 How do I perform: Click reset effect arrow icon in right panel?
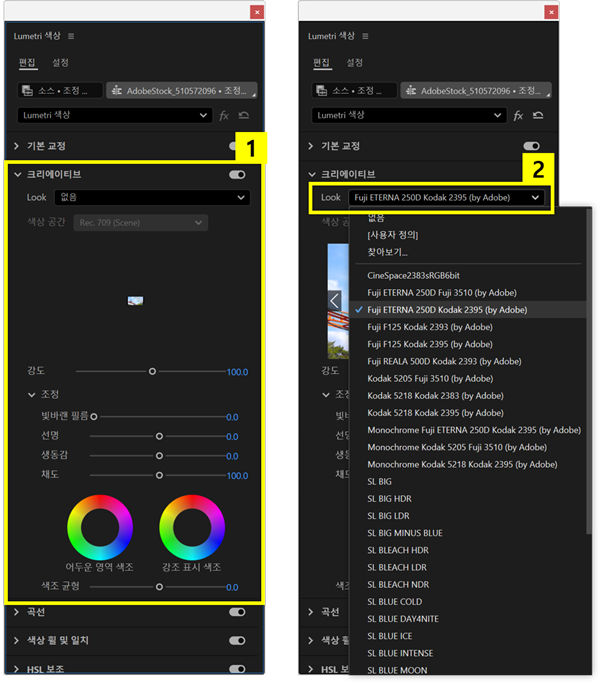(x=538, y=115)
